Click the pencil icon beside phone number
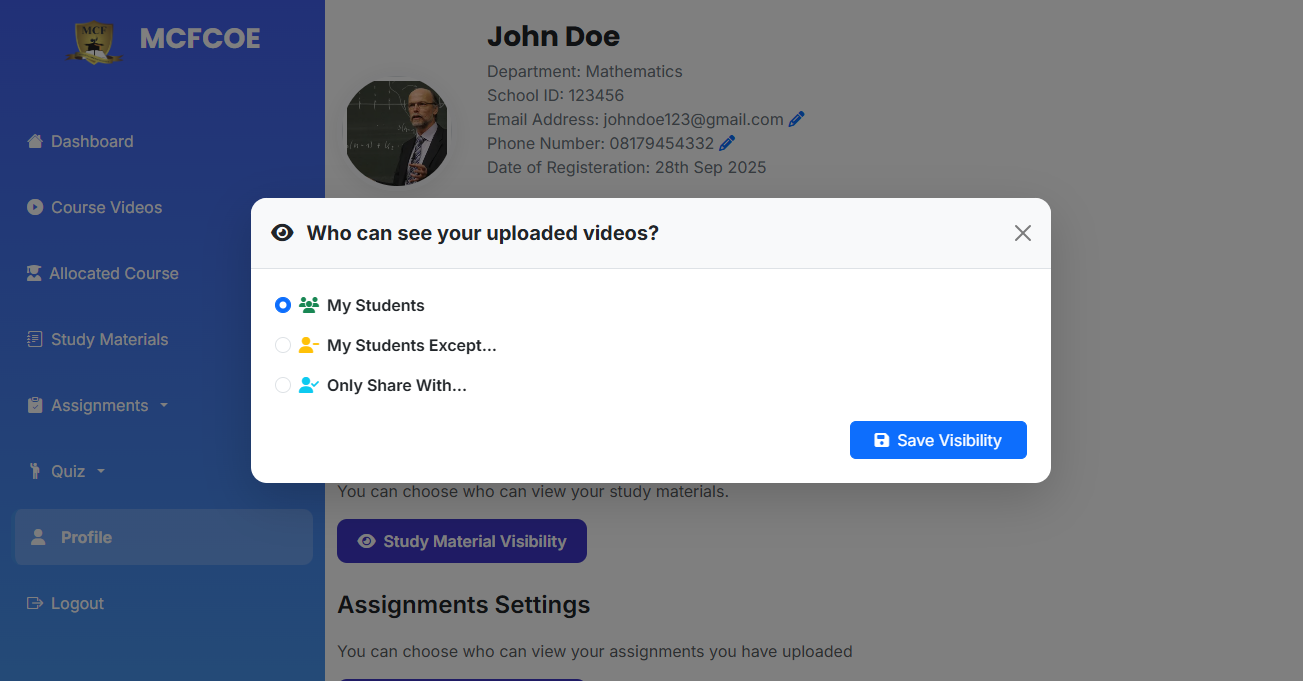This screenshot has width=1303, height=681. (727, 143)
